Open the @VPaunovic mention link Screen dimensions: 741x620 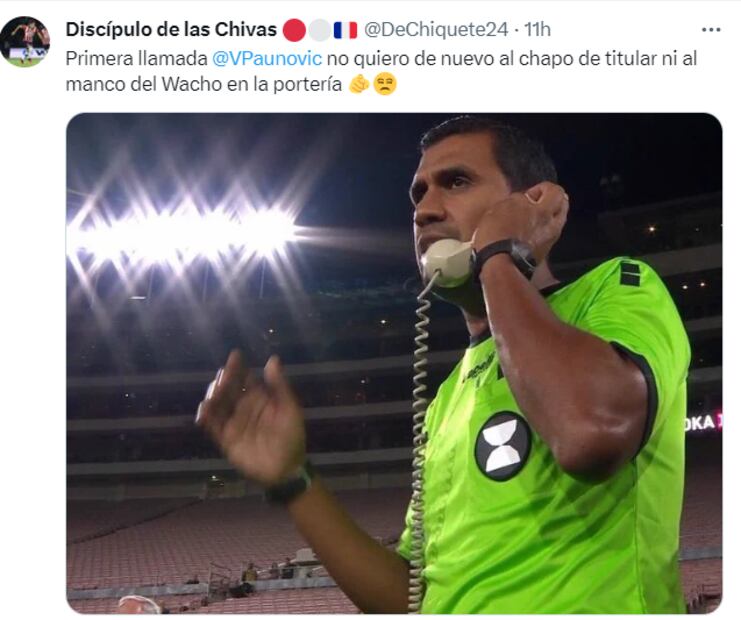(267, 59)
